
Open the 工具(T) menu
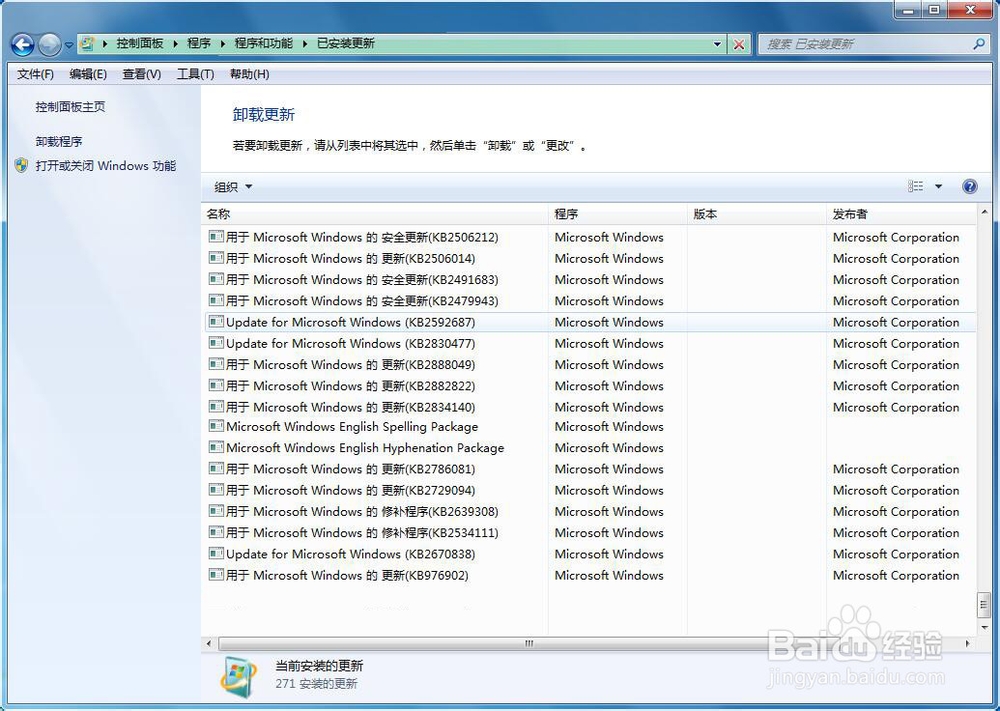click(195, 74)
